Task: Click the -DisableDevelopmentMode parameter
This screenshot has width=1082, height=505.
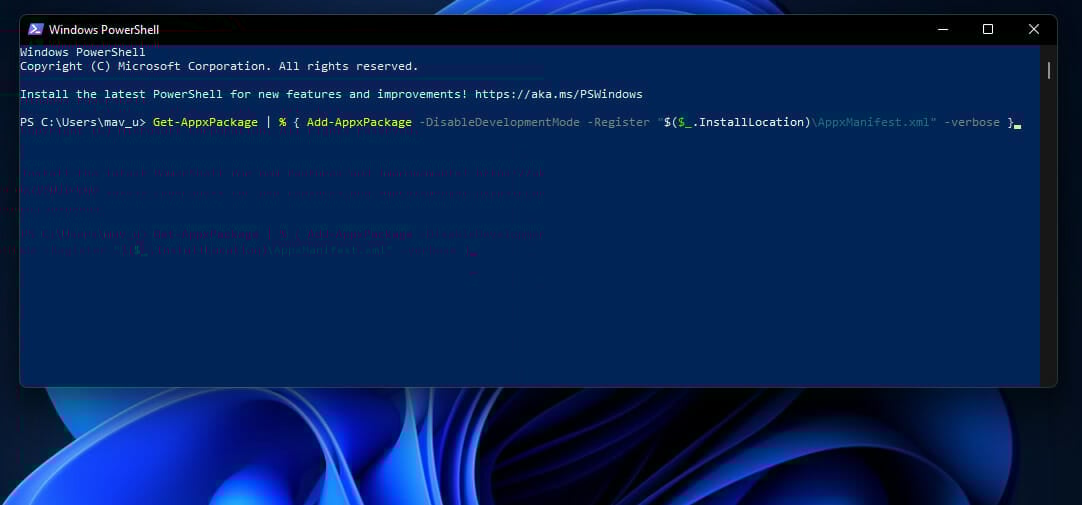Action: pyautogui.click(x=500, y=122)
